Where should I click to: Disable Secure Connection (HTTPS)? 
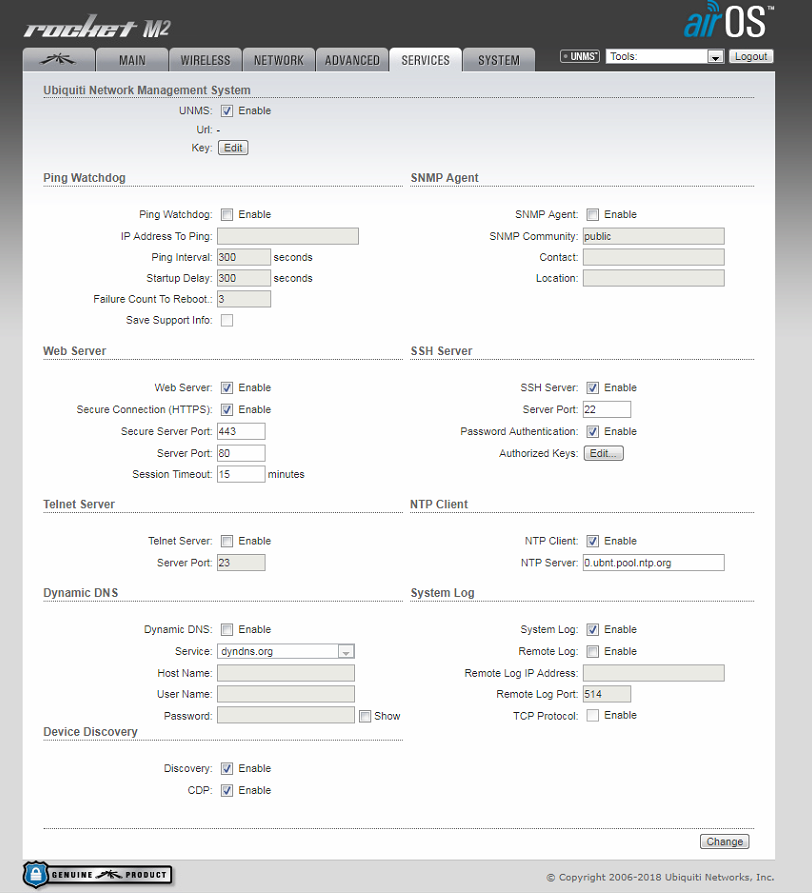click(x=227, y=409)
